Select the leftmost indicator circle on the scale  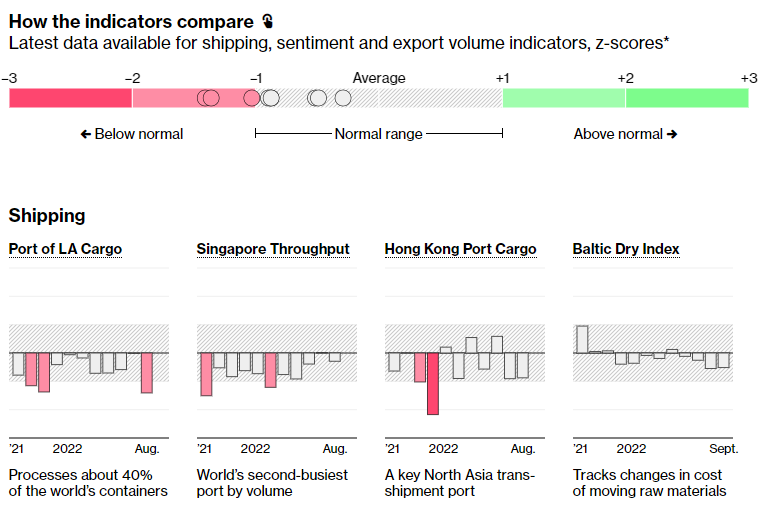(206, 97)
